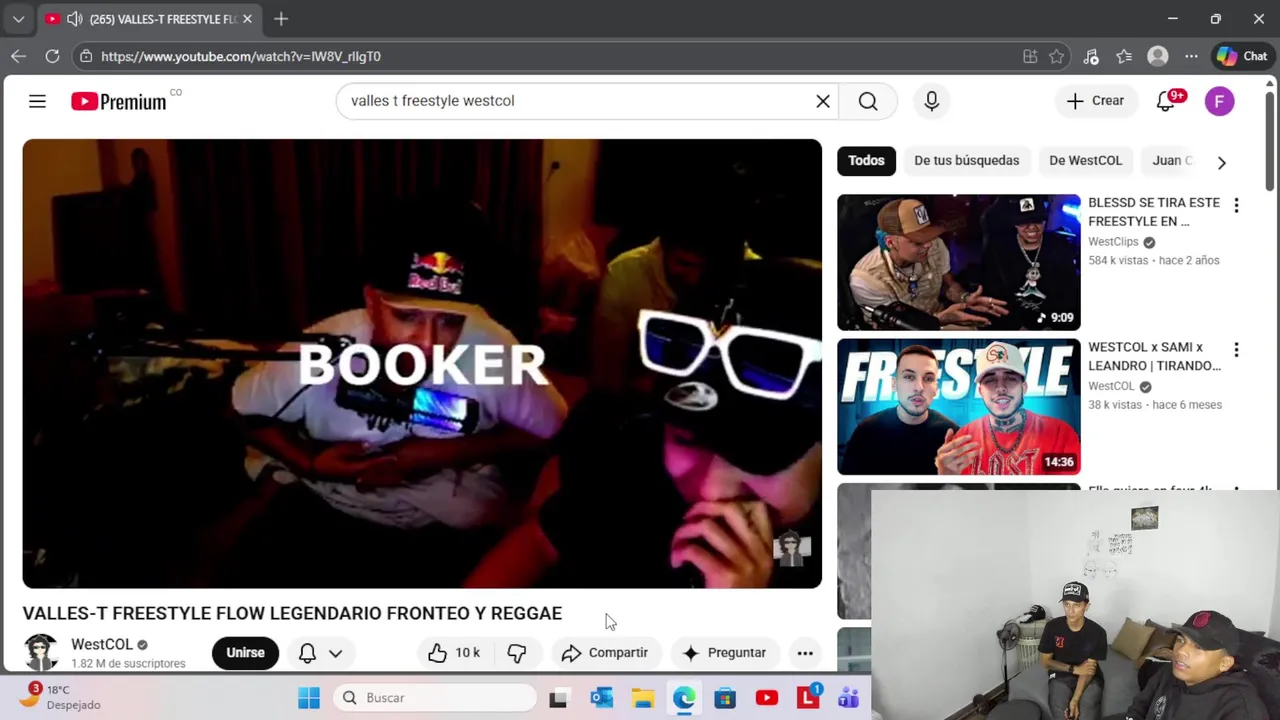Ask about the video with Preguntar

pyautogui.click(x=725, y=653)
